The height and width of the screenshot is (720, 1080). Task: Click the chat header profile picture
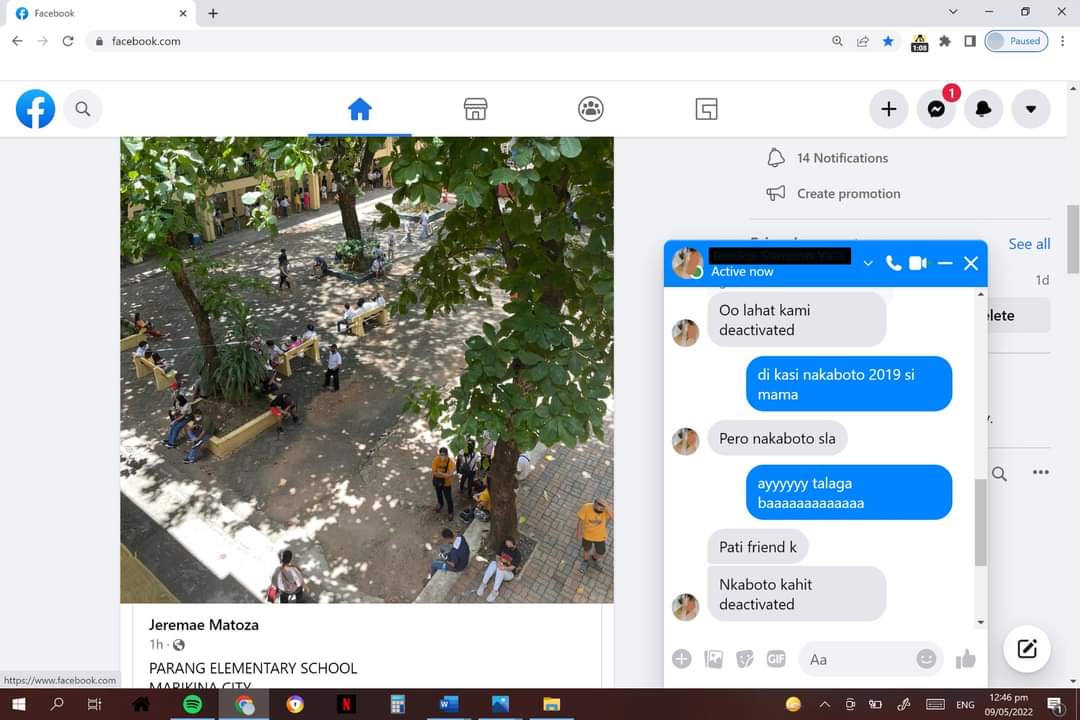687,263
